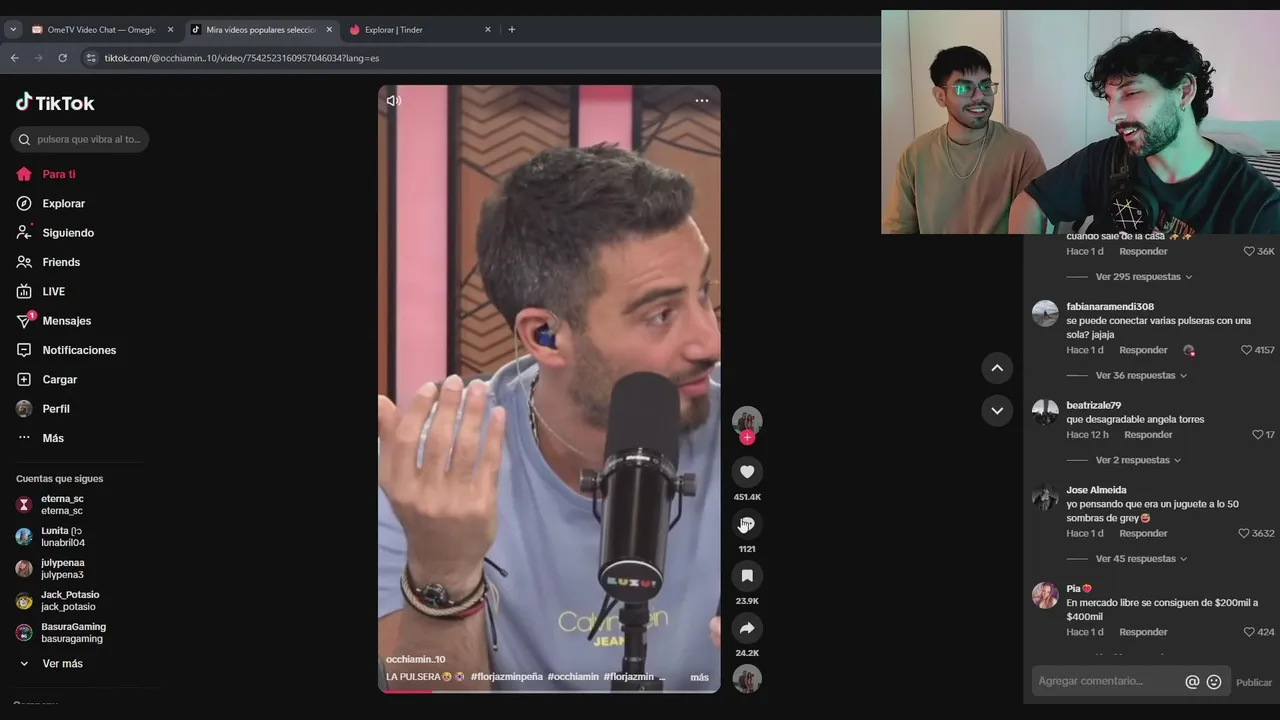The image size is (1280, 720).
Task: Expand Ver 36 respuestas
Action: (1140, 375)
